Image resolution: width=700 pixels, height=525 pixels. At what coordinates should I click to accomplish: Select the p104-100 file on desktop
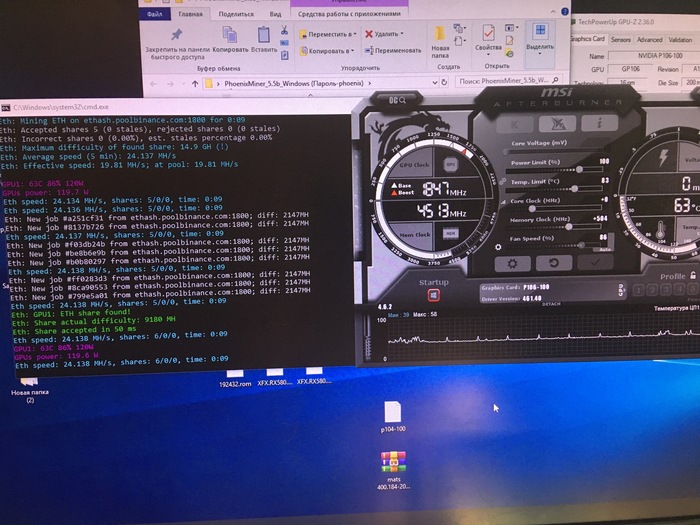[393, 417]
